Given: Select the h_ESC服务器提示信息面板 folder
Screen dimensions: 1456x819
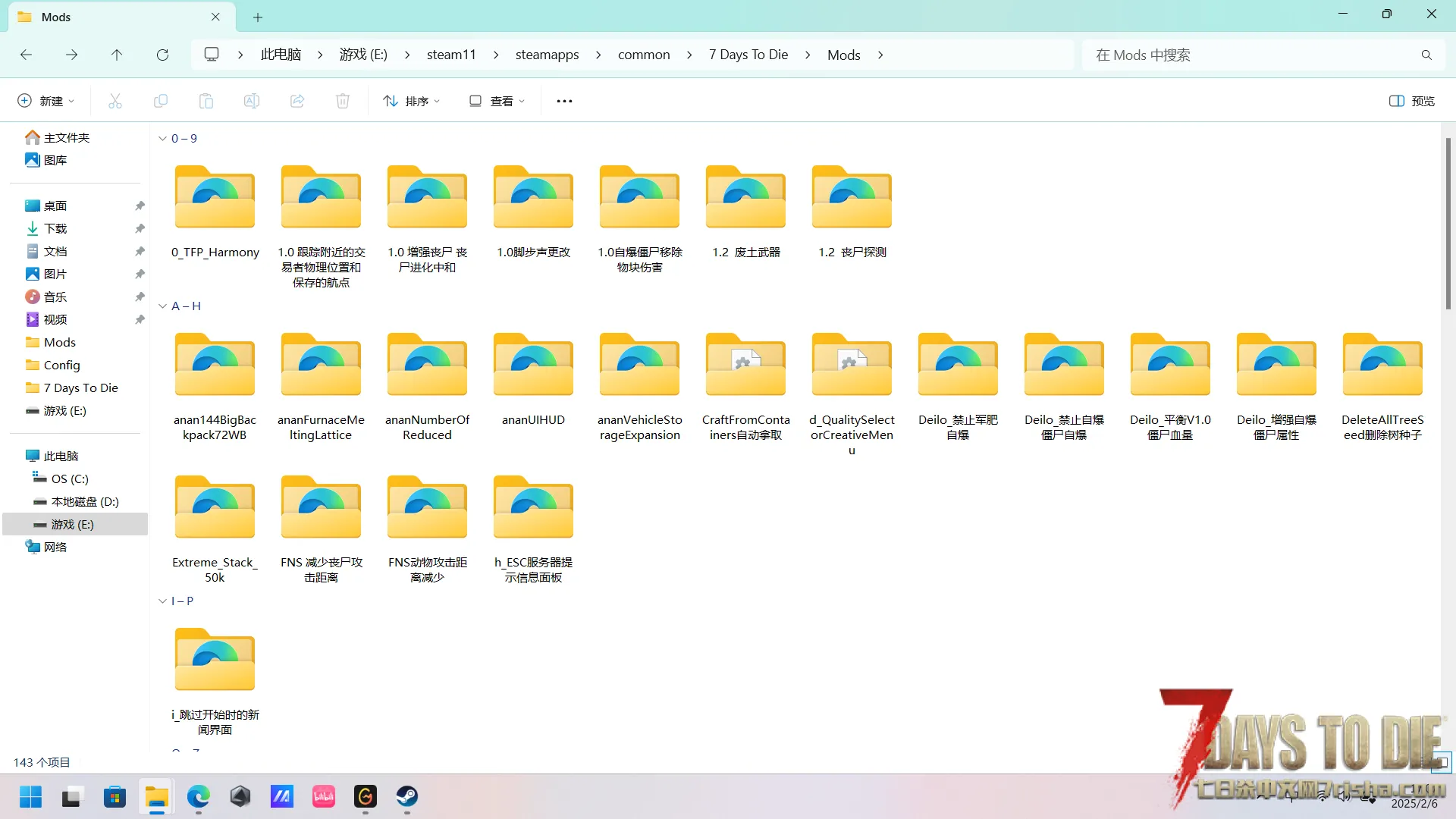Looking at the screenshot, I should click(533, 529).
